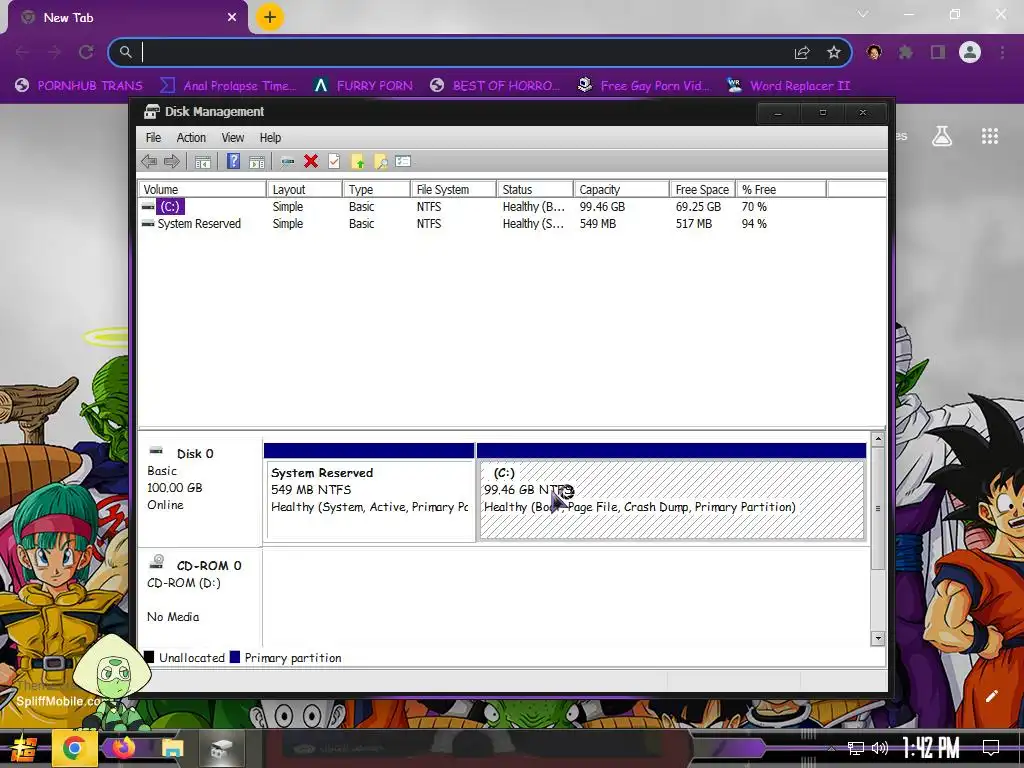Open the Start menu button

23,748
